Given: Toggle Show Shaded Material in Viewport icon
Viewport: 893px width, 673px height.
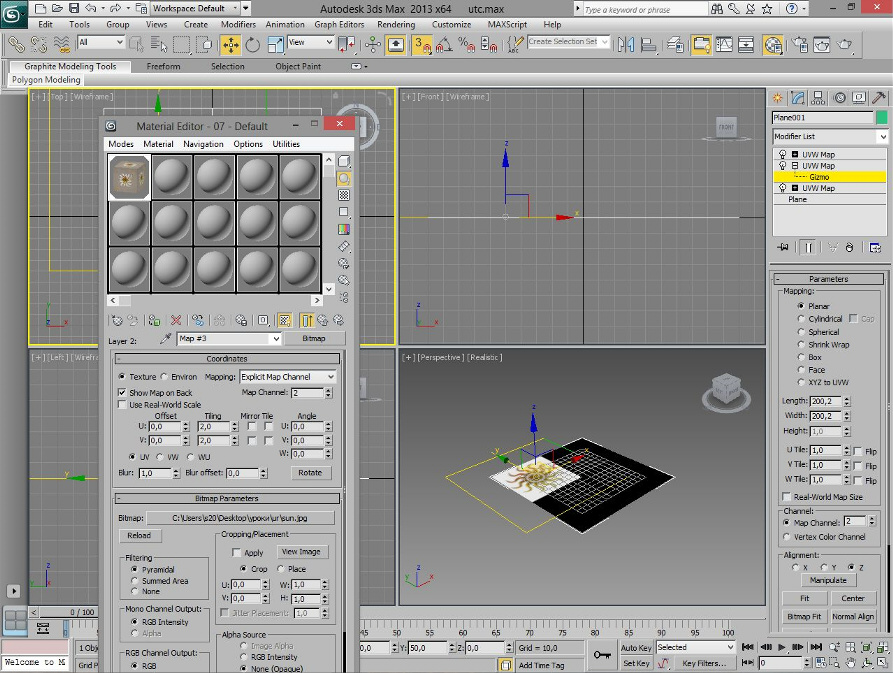Looking at the screenshot, I should coord(285,321).
